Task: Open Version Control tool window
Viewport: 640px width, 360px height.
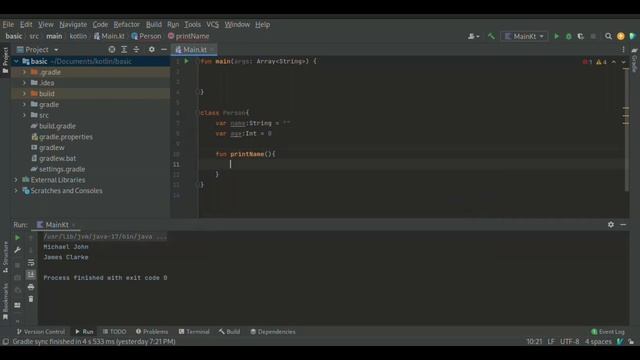Action: pyautogui.click(x=40, y=332)
